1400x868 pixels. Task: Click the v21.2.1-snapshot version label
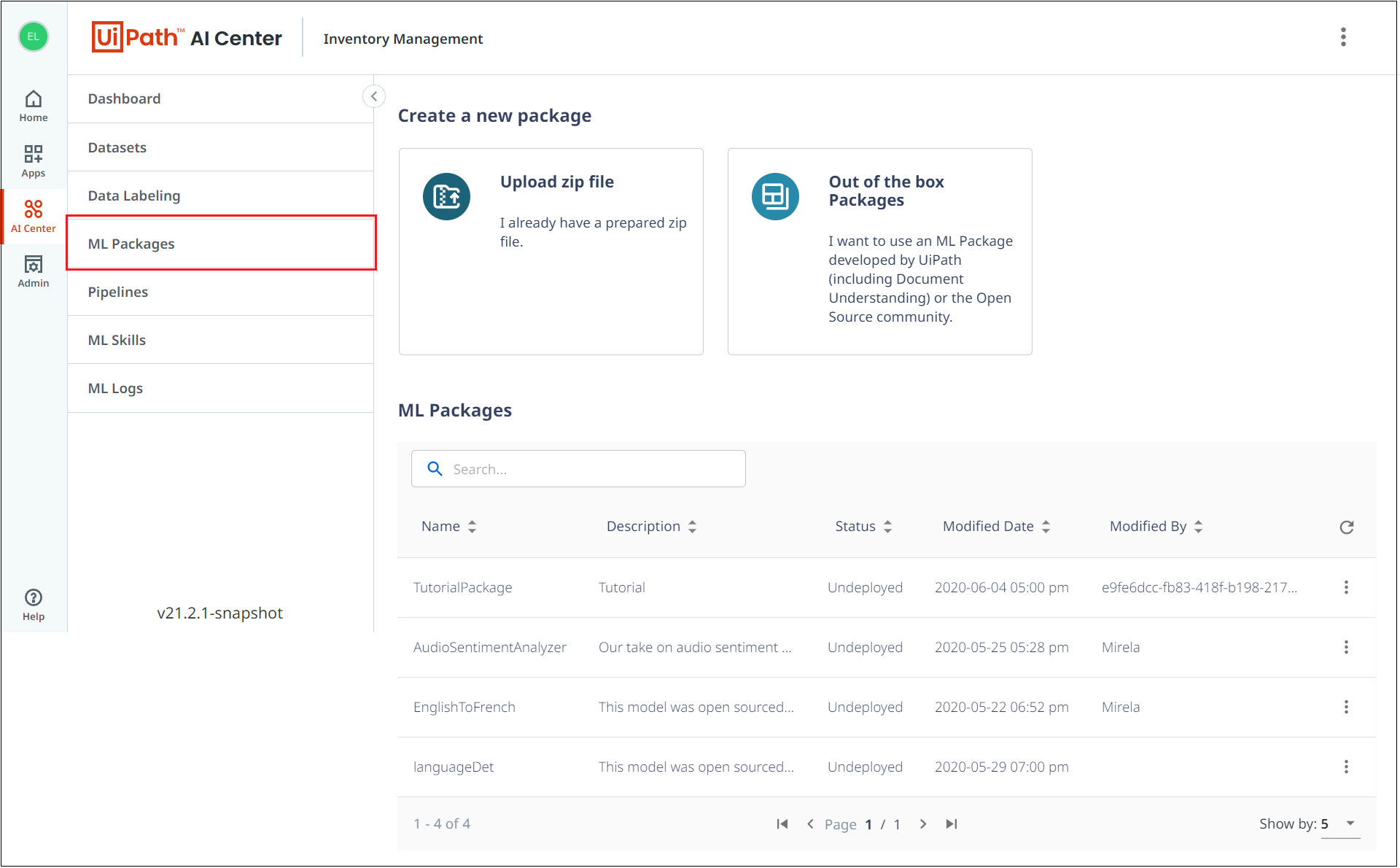(x=219, y=613)
